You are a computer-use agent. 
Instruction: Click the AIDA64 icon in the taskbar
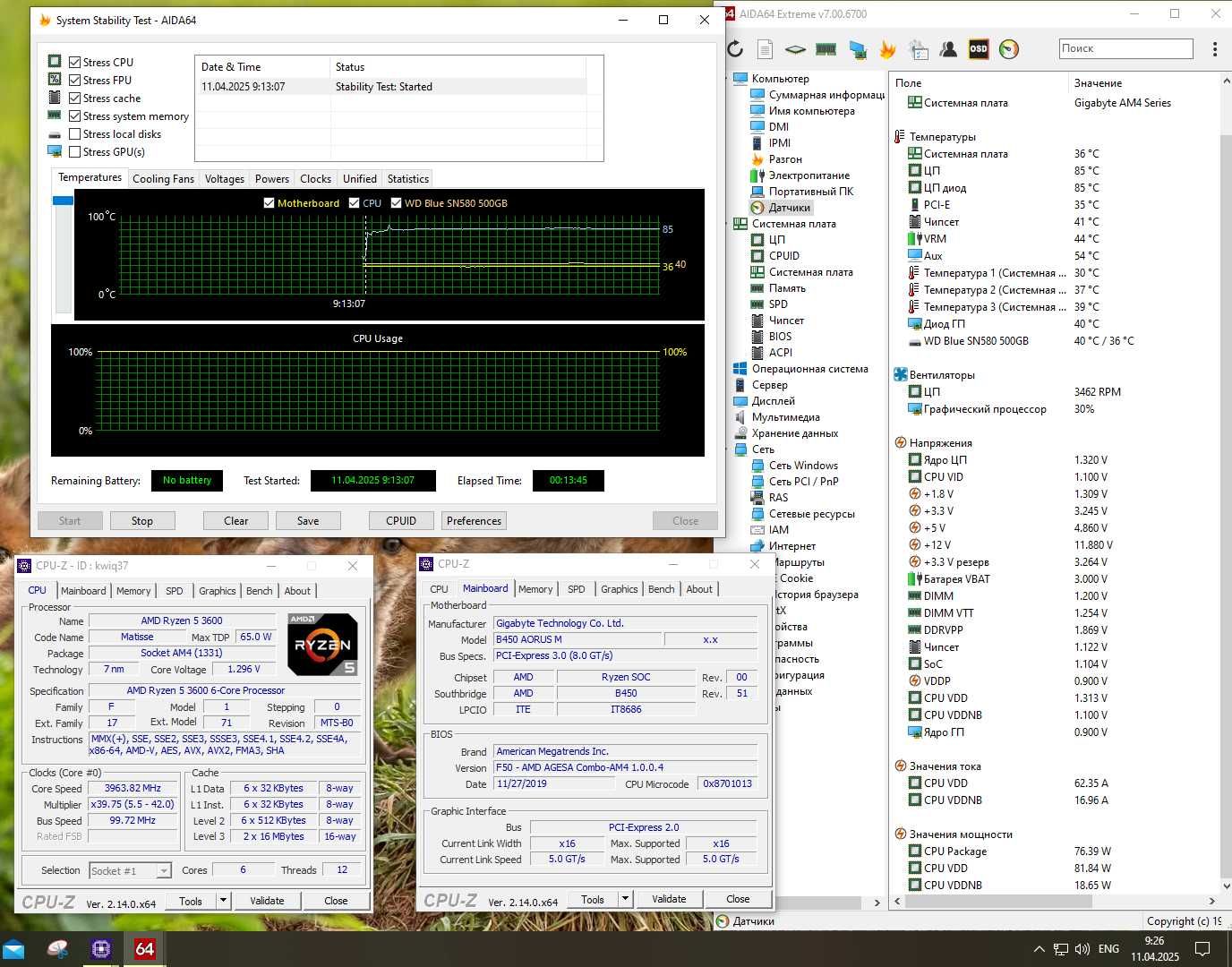coord(144,948)
